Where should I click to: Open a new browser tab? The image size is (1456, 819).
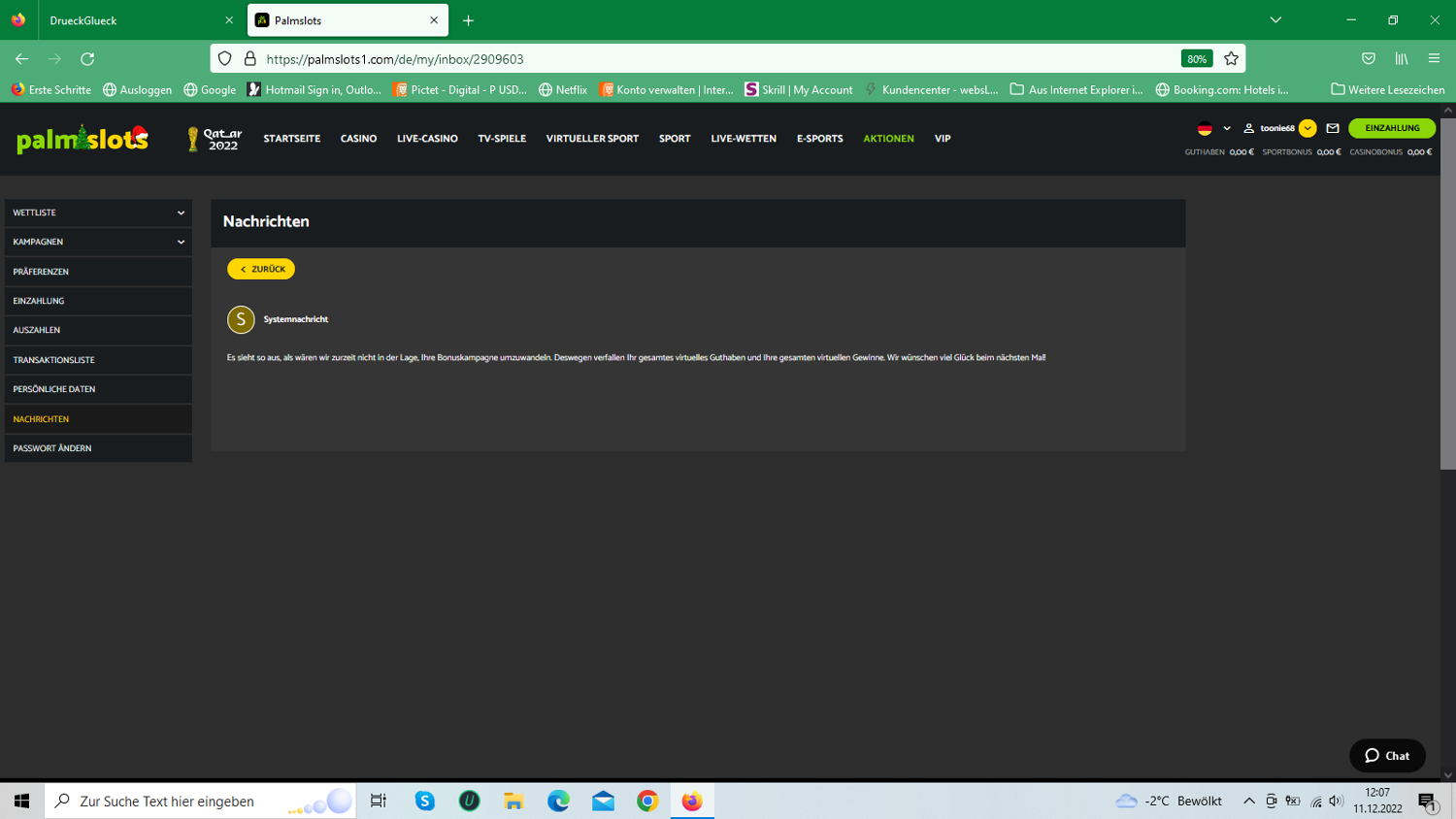pos(468,20)
